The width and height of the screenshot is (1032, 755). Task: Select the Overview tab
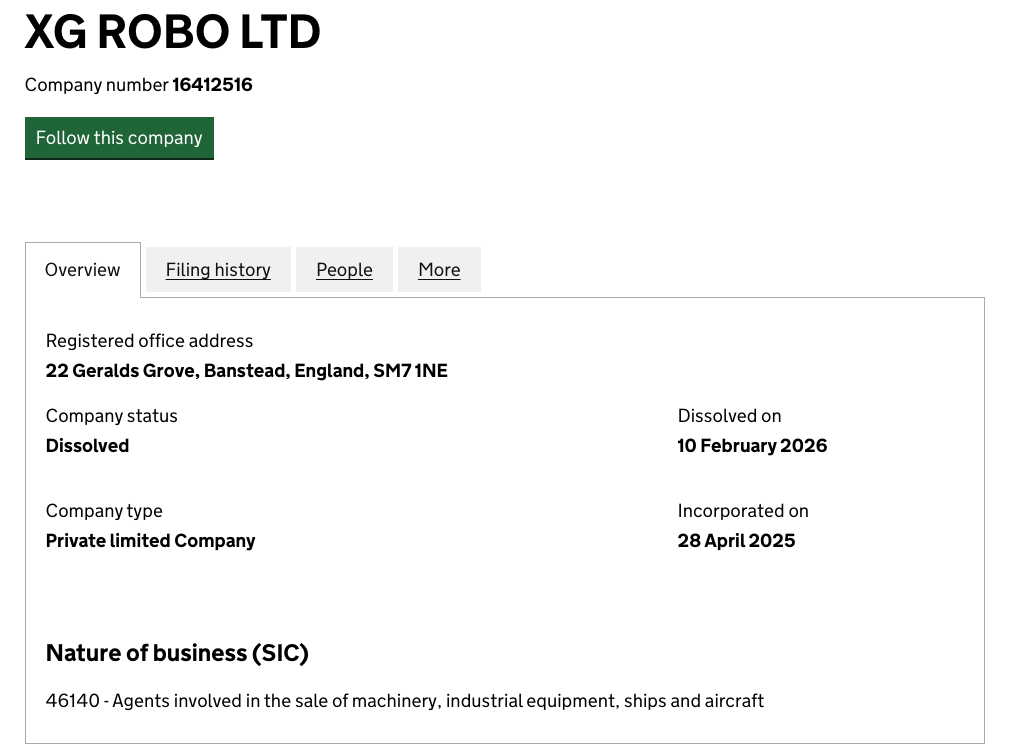pos(83,270)
